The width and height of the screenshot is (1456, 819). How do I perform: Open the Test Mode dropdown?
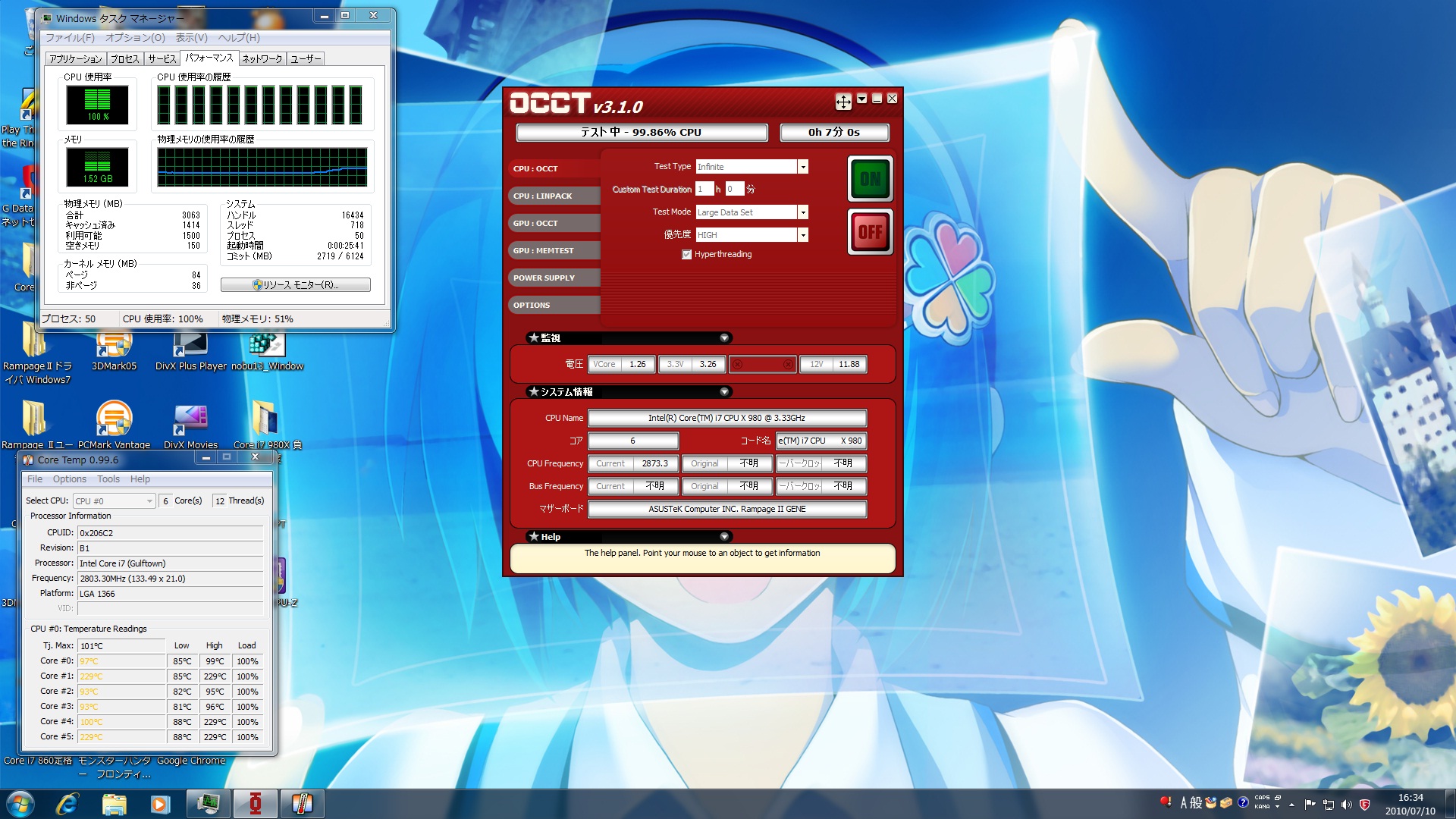802,212
